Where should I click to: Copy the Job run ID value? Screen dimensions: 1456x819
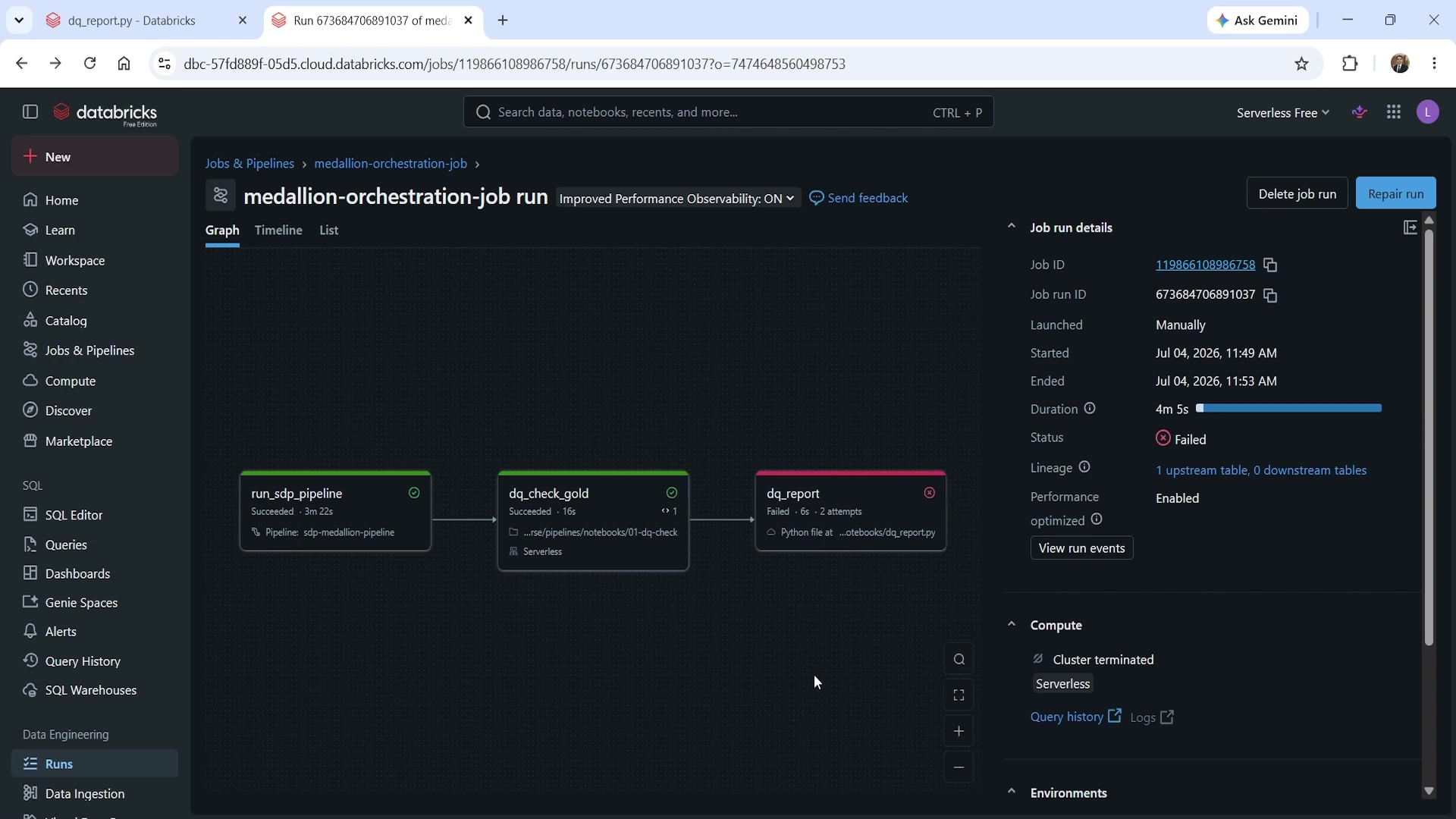[x=1270, y=295]
